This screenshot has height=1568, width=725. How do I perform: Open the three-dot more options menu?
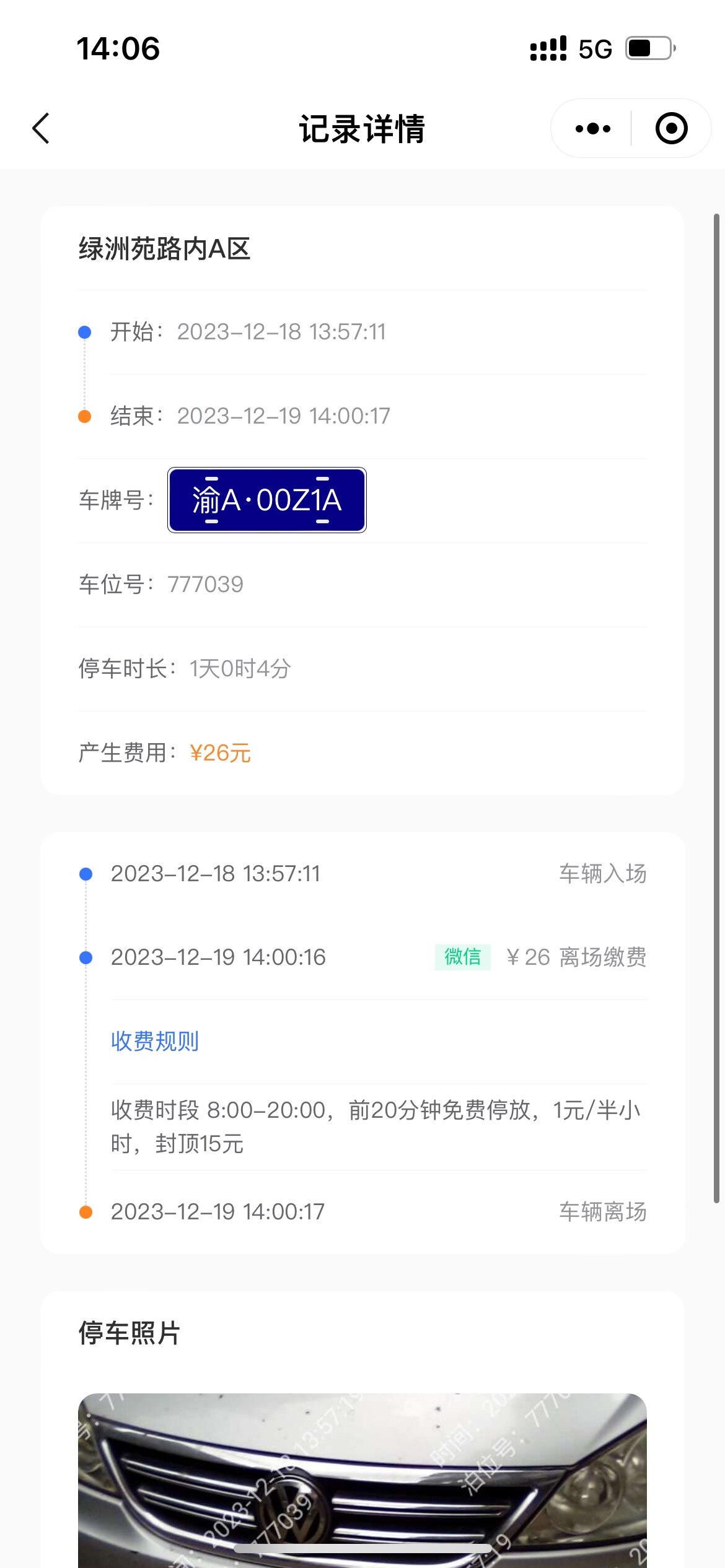pyautogui.click(x=592, y=129)
